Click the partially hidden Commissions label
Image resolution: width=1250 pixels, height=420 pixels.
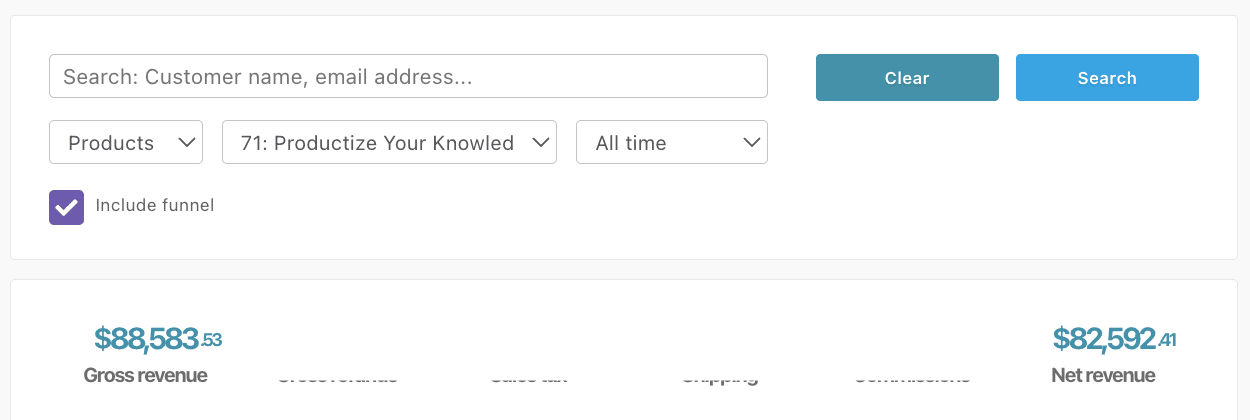pos(912,379)
